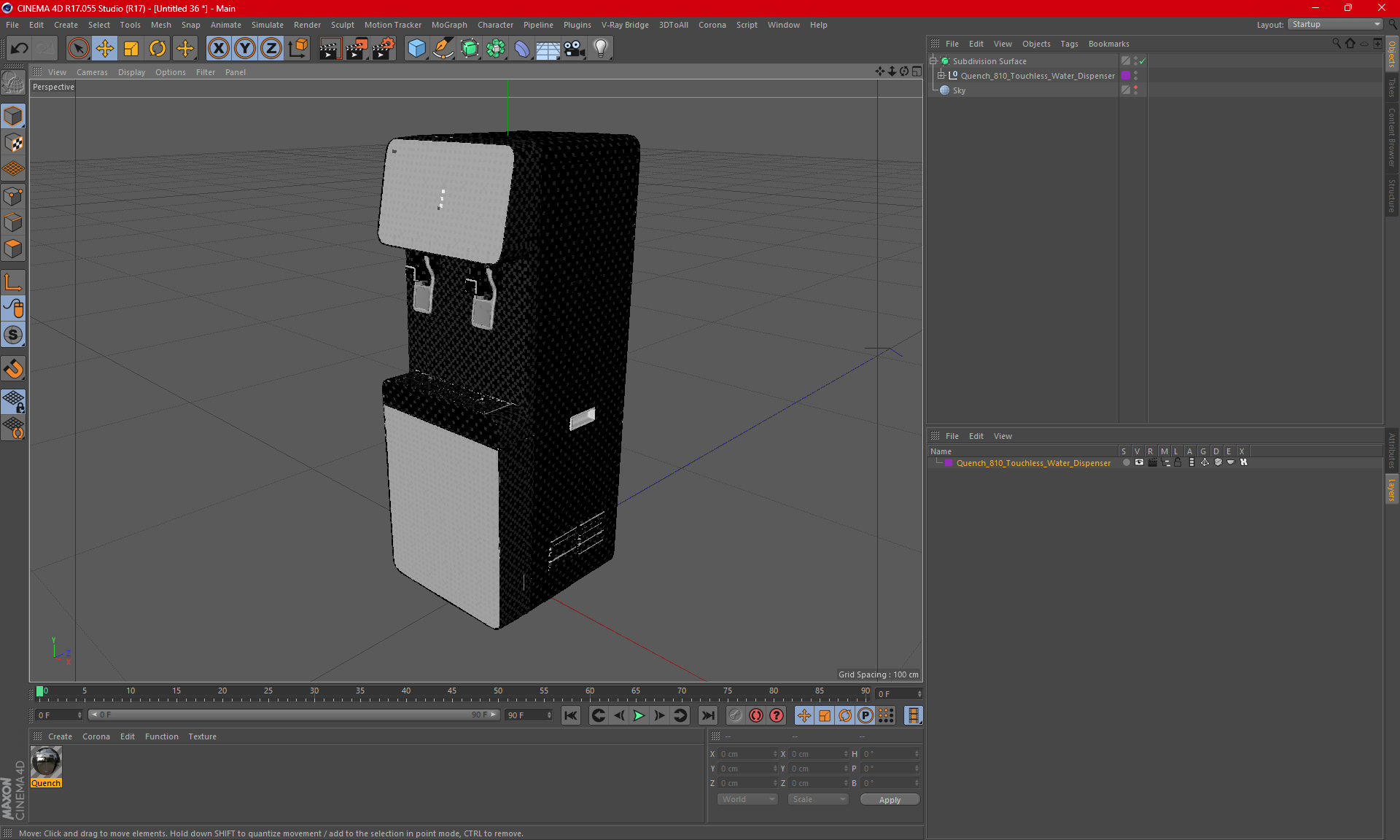1400x840 pixels.
Task: Toggle Z axis lock
Action: [271, 48]
